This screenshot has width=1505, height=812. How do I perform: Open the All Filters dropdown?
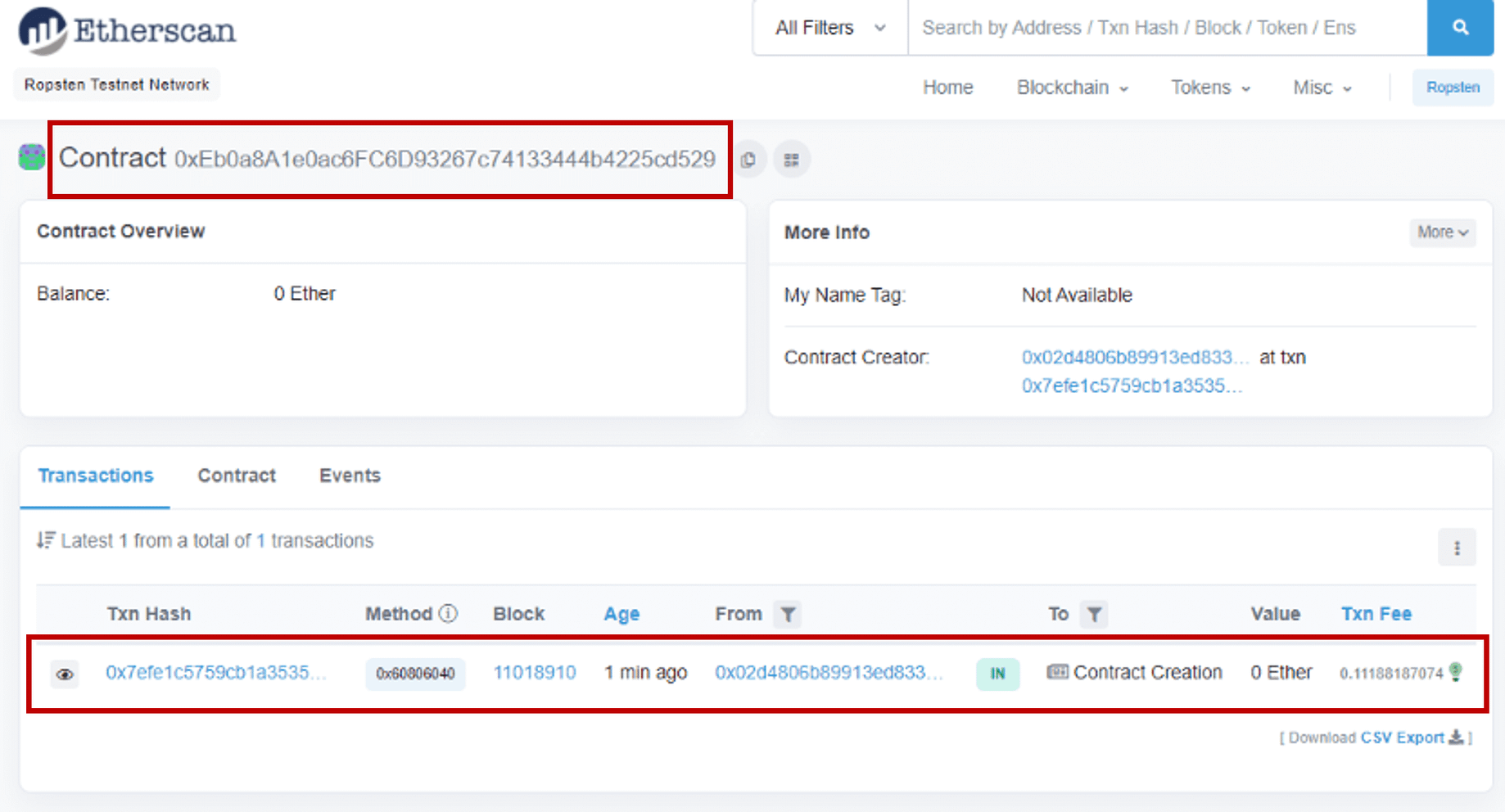click(830, 28)
